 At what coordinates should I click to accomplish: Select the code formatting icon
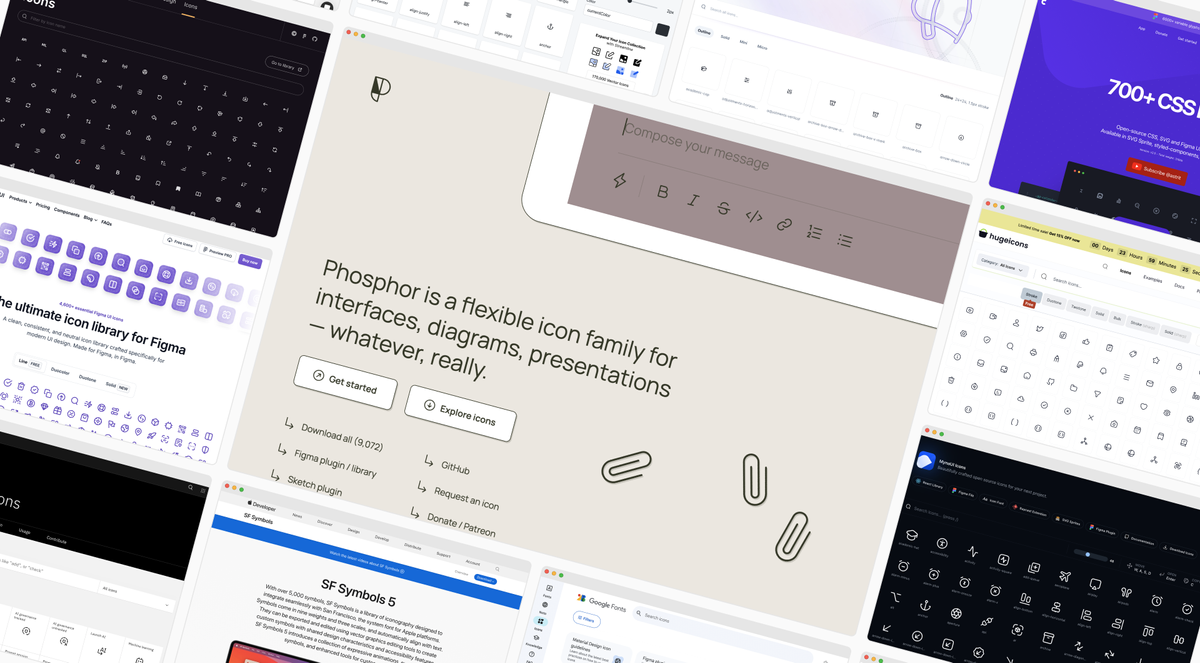pos(754,216)
